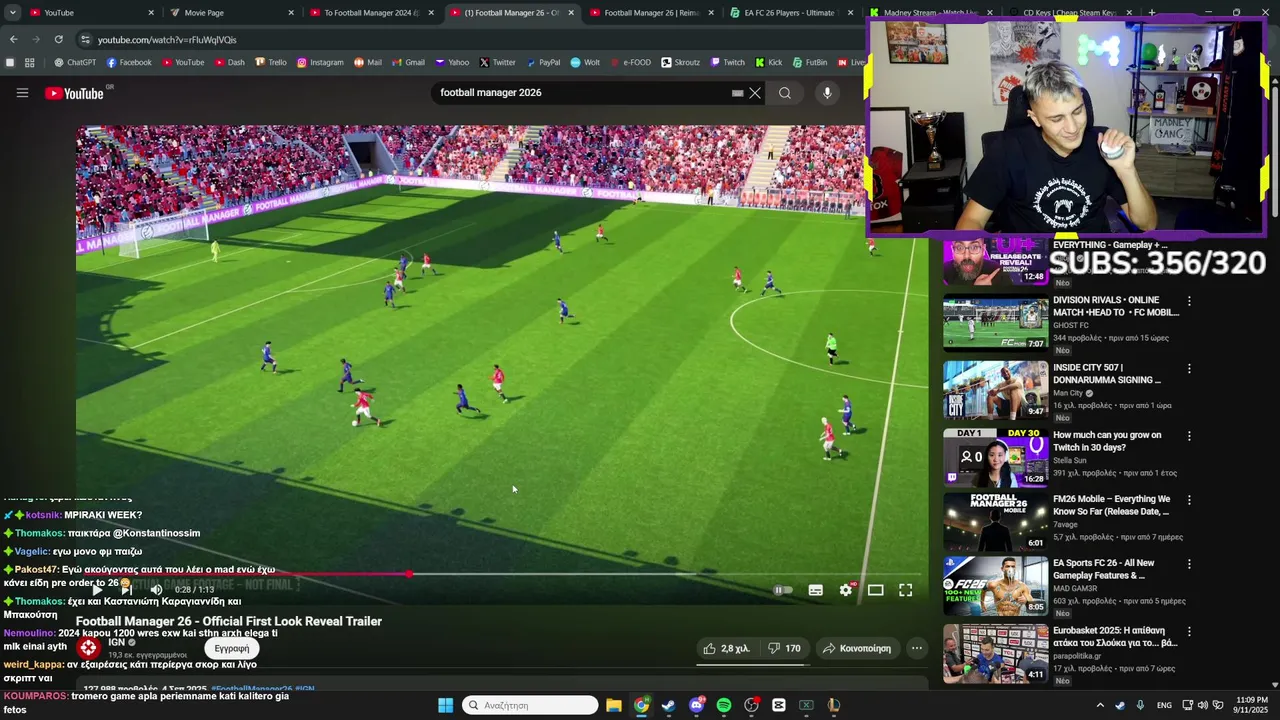The image size is (1280, 720).
Task: Open Instagram bookmark
Action: point(320,62)
